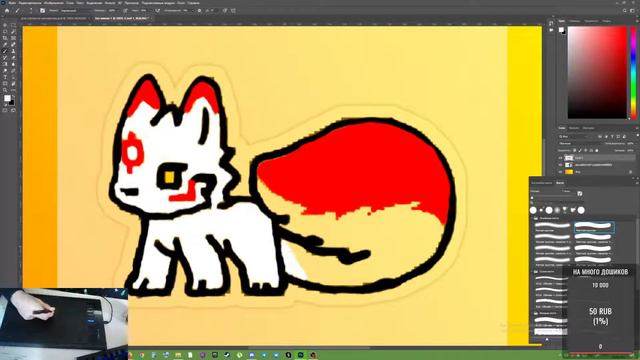
Task: Select the Brush tool in the toolbox
Action: (x=5, y=51)
